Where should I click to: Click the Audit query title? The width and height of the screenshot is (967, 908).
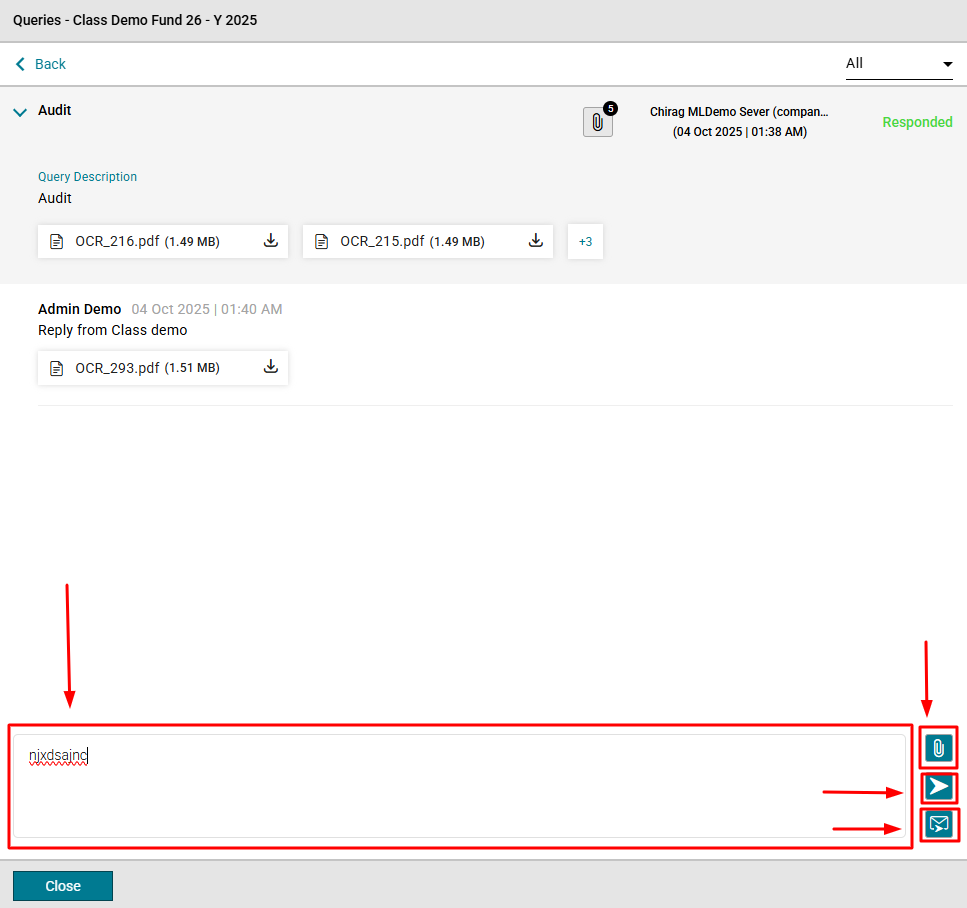pos(55,110)
